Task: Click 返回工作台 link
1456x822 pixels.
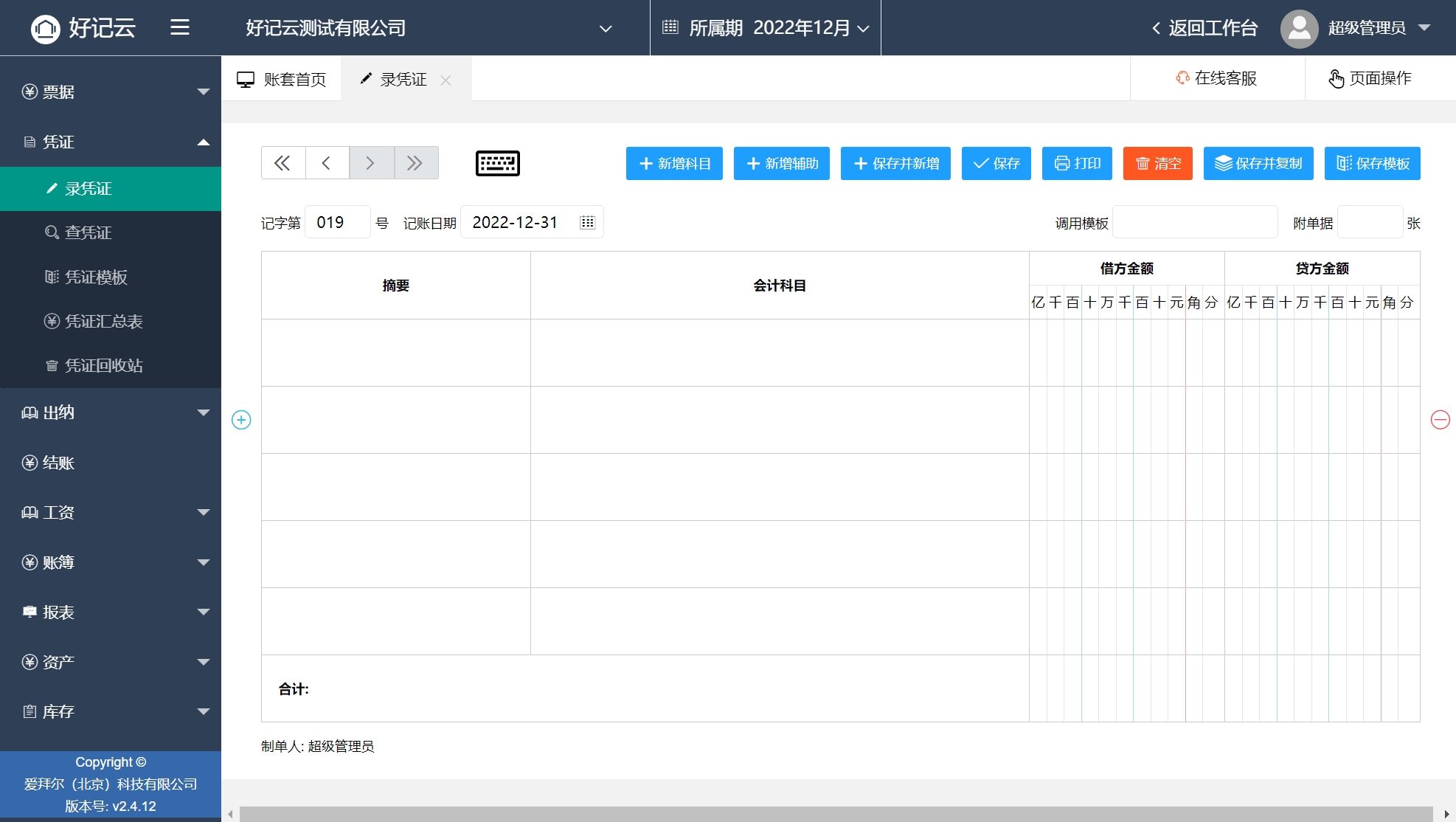Action: tap(1204, 28)
